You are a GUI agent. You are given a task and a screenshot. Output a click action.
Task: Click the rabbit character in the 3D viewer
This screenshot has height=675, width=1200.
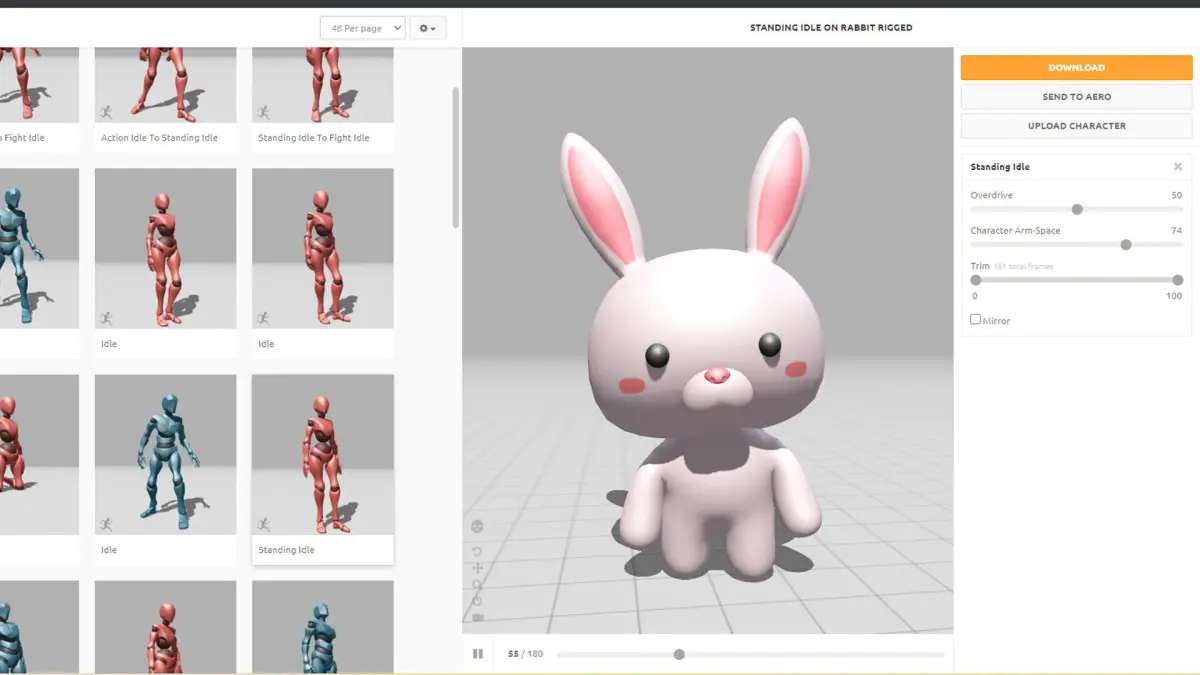tap(706, 350)
